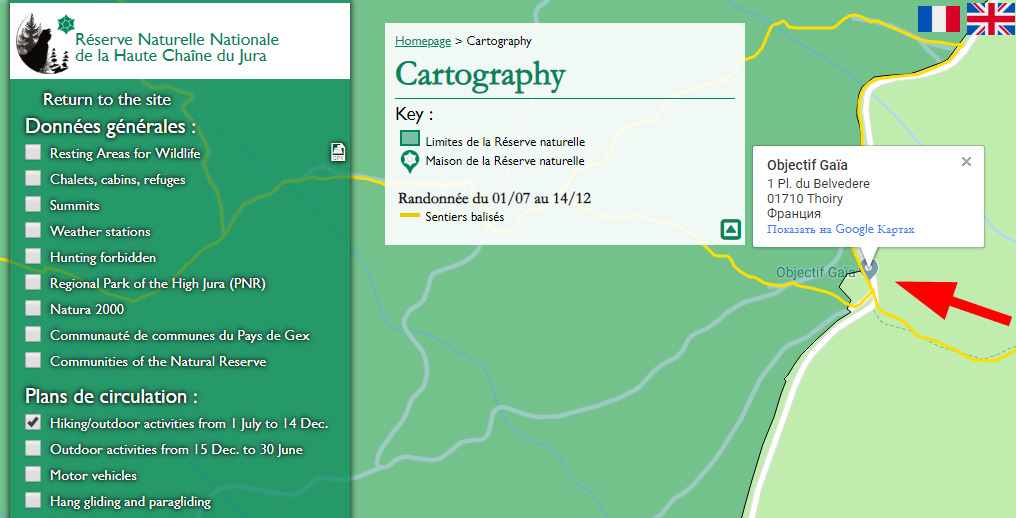Switch site language to French flag
1016x518 pixels.
coord(938,19)
